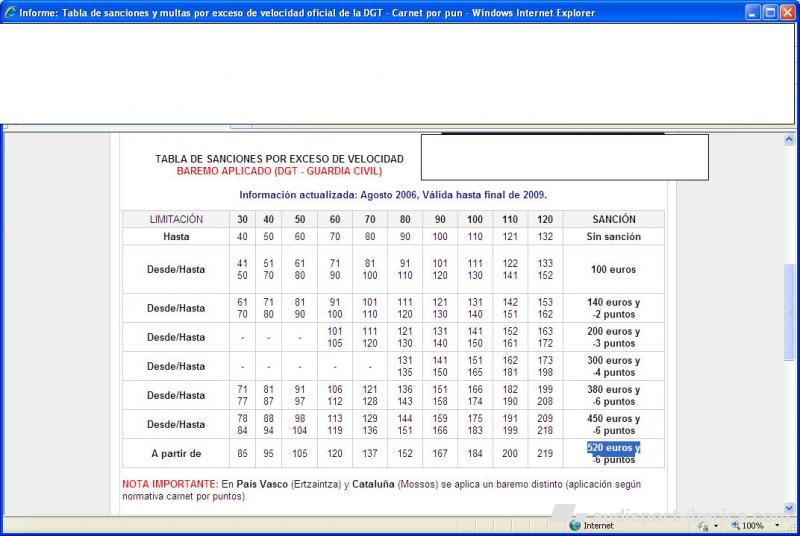The height and width of the screenshot is (536, 800).
Task: Click '85' in the A partir de row
Action: click(242, 453)
